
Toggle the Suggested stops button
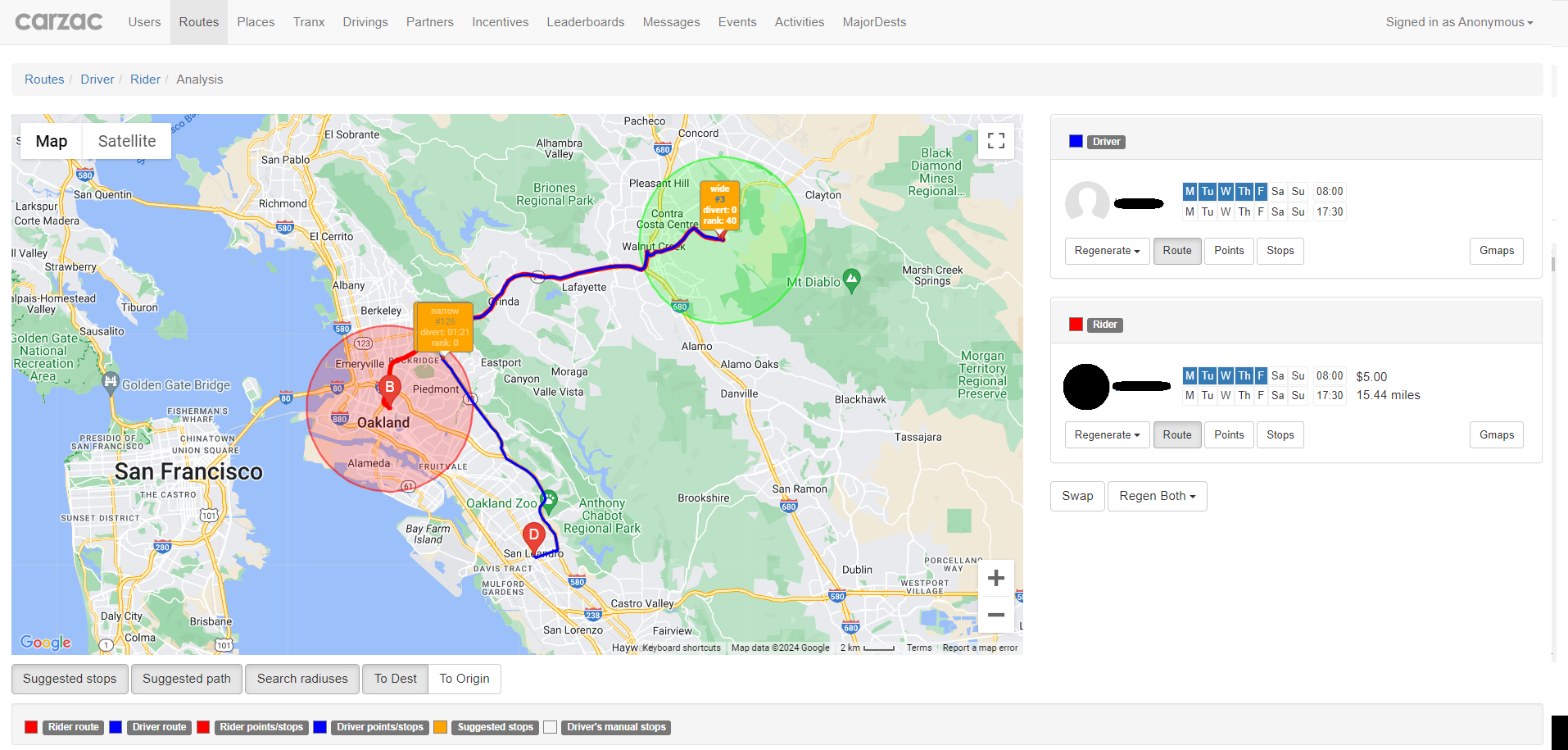point(70,679)
